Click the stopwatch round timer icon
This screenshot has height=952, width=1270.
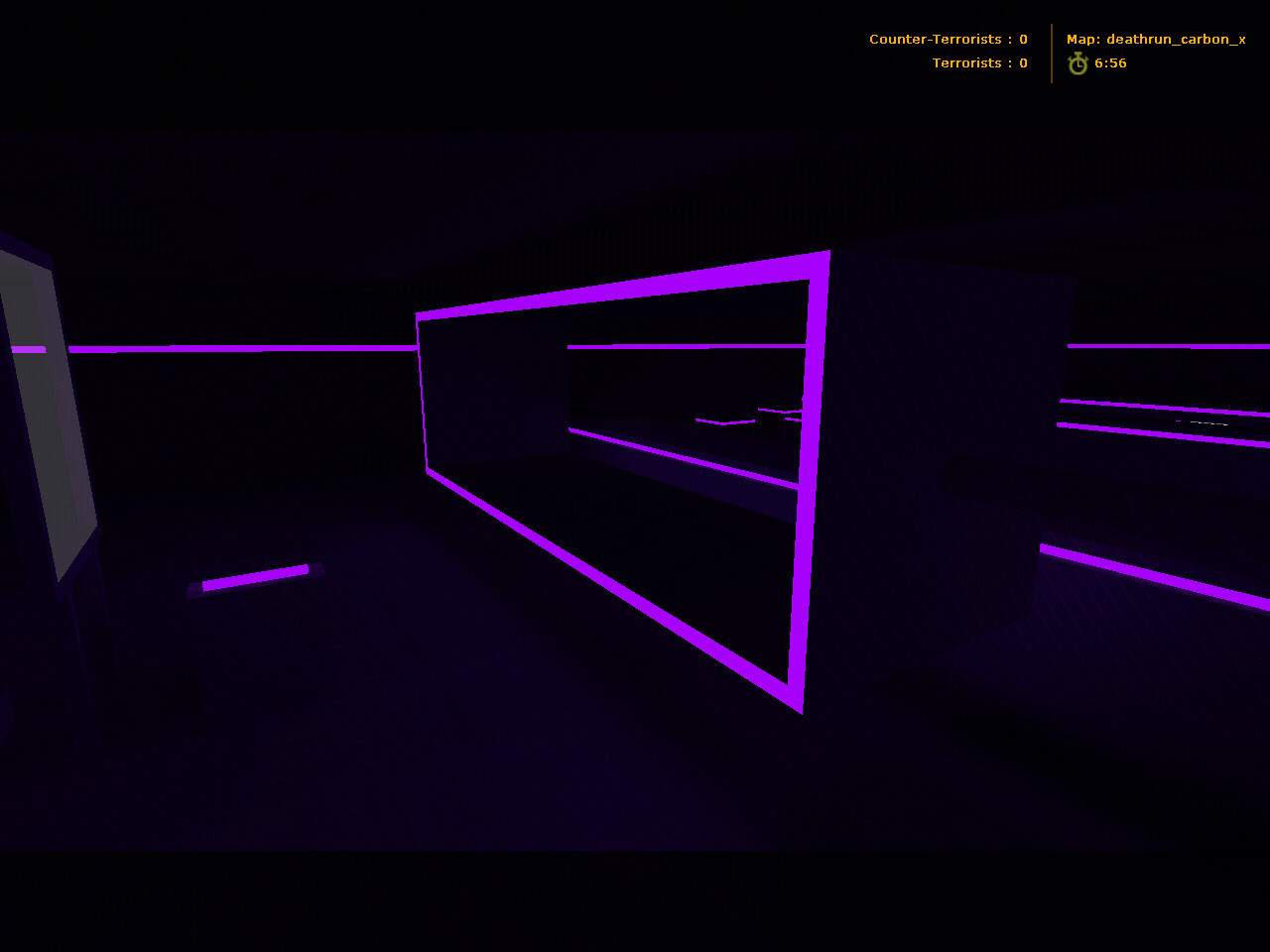pos(1078,63)
